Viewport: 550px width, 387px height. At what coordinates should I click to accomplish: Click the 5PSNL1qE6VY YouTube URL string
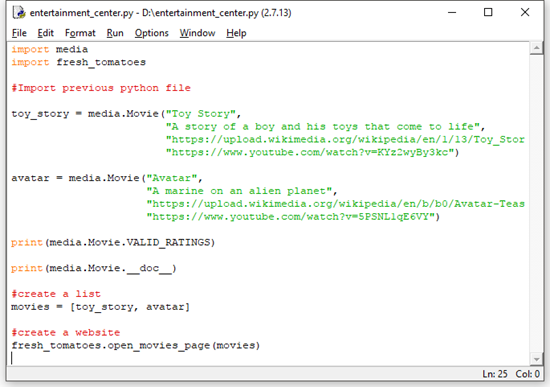tap(291, 217)
